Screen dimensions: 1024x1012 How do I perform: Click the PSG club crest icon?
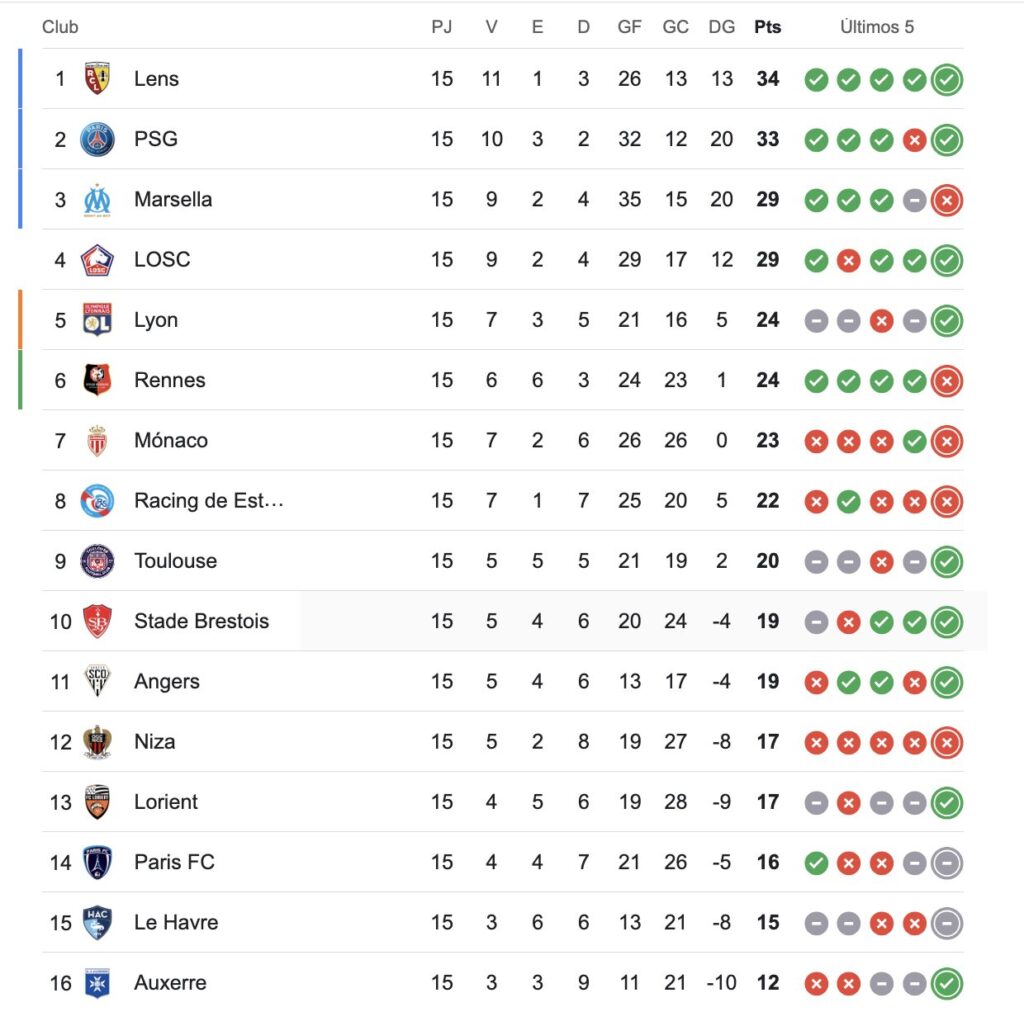coord(97,139)
